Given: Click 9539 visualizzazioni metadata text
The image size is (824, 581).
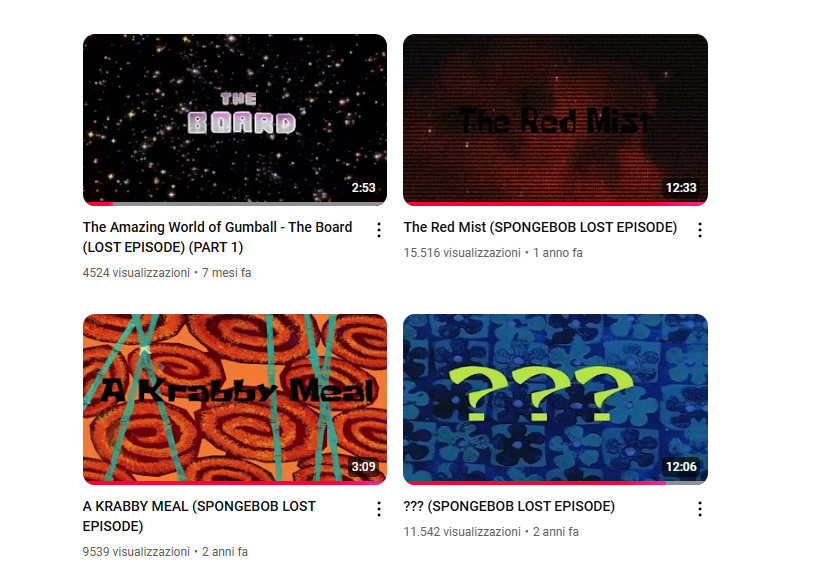Looking at the screenshot, I should [136, 552].
